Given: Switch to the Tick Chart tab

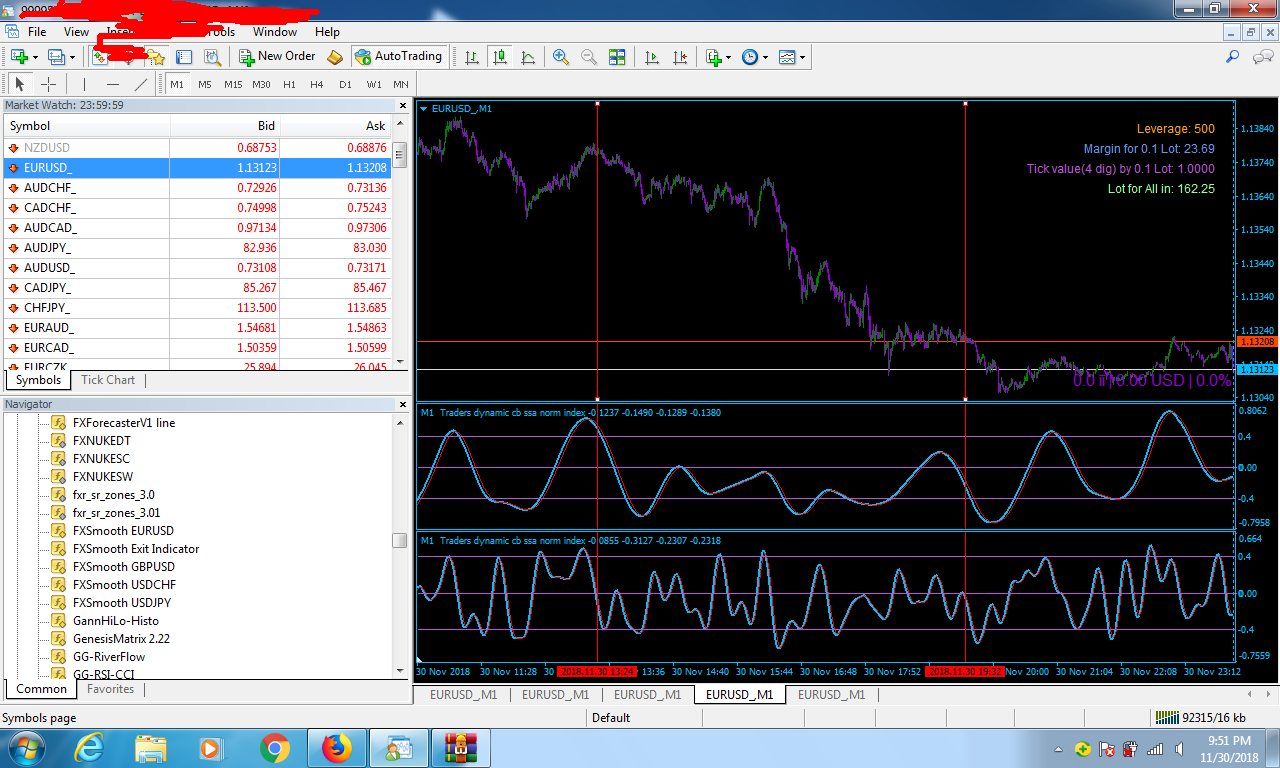Looking at the screenshot, I should (108, 380).
